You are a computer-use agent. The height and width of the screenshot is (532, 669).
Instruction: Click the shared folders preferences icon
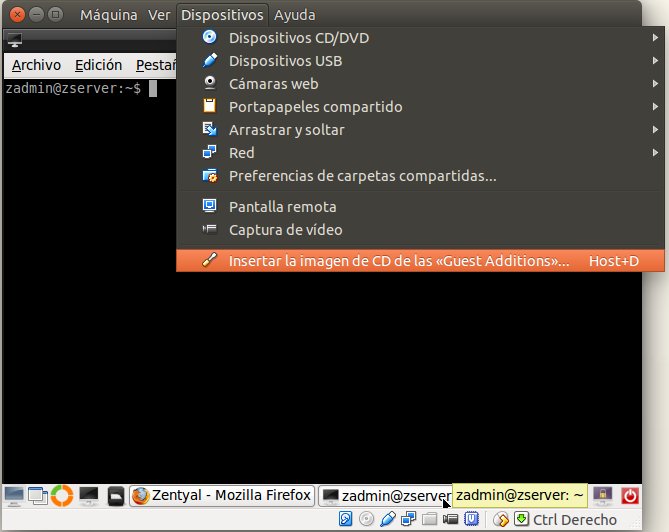coord(210,175)
